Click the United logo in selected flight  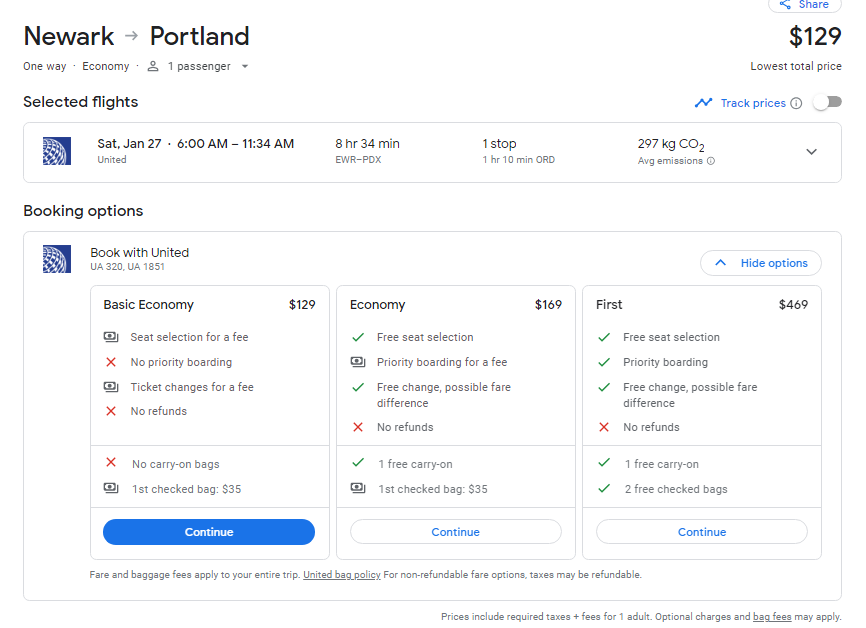[x=57, y=151]
